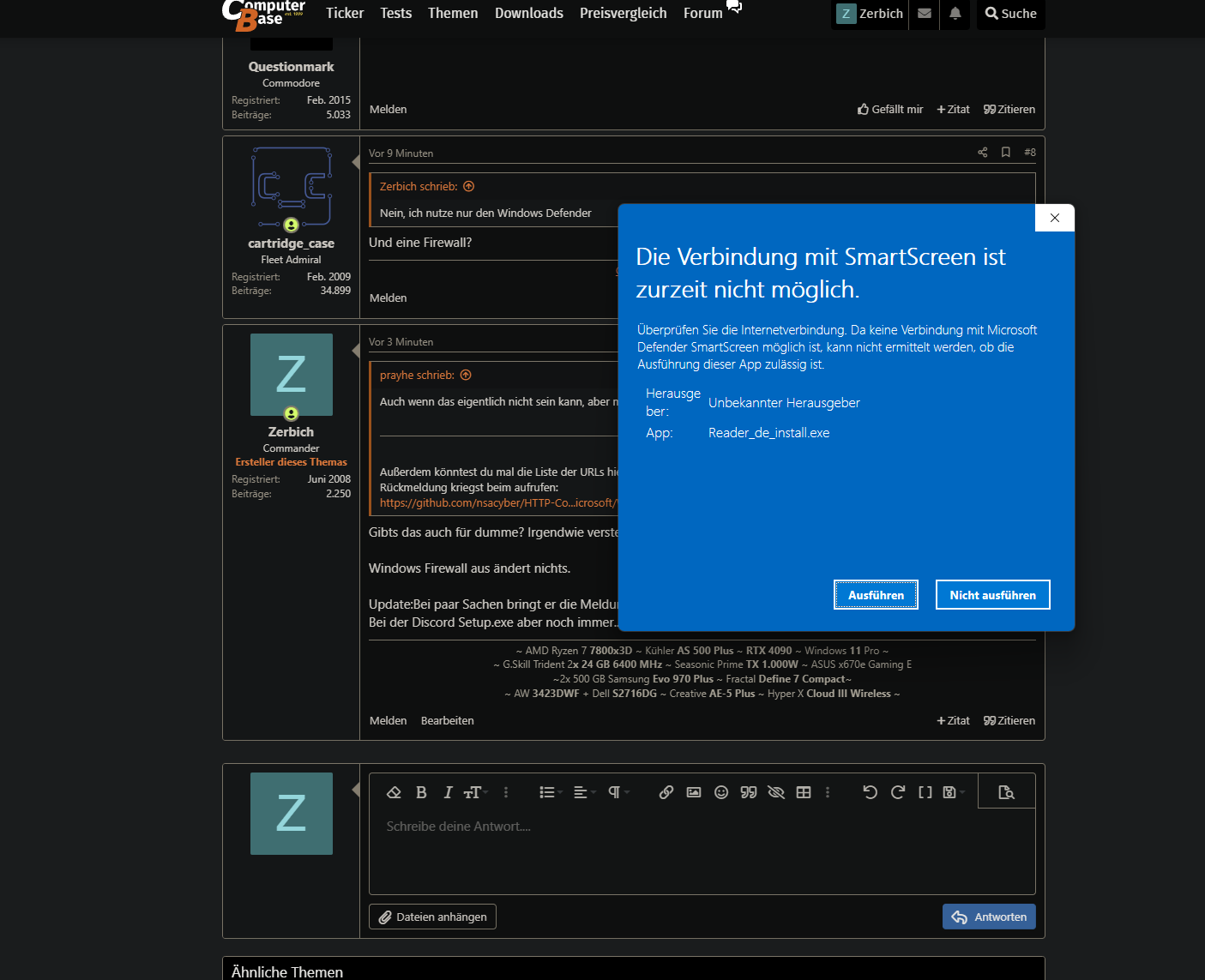Click +Zitat on Zerbich's post
This screenshot has height=980, width=1205.
tap(954, 721)
